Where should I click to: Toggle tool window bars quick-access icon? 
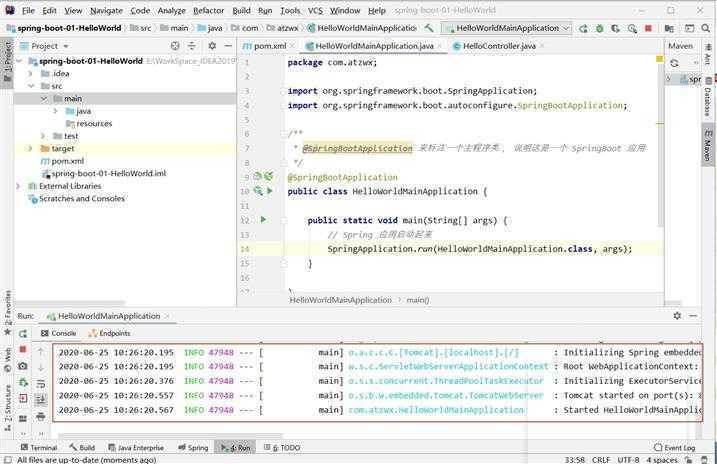[x=8, y=459]
